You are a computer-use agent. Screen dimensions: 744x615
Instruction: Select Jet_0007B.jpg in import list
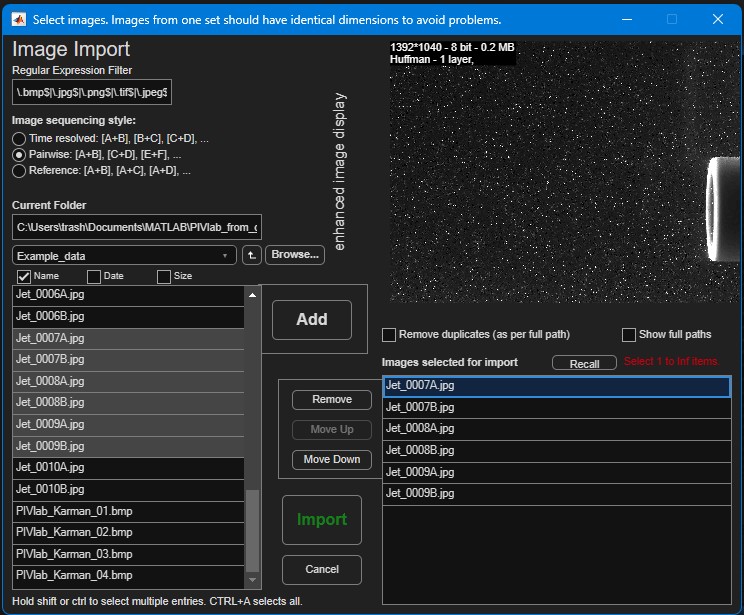(x=557, y=408)
